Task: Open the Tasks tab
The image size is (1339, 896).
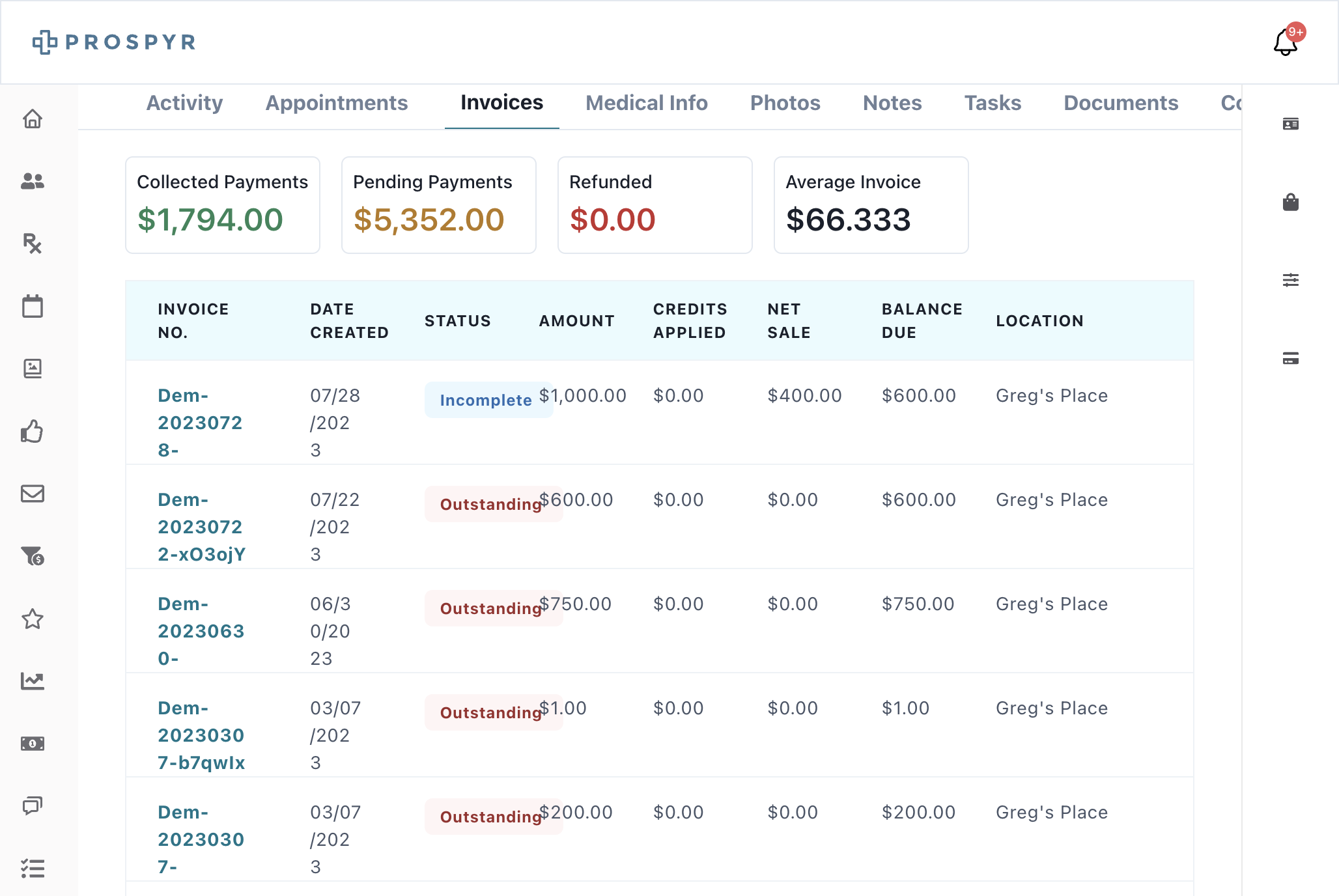Action: (993, 103)
